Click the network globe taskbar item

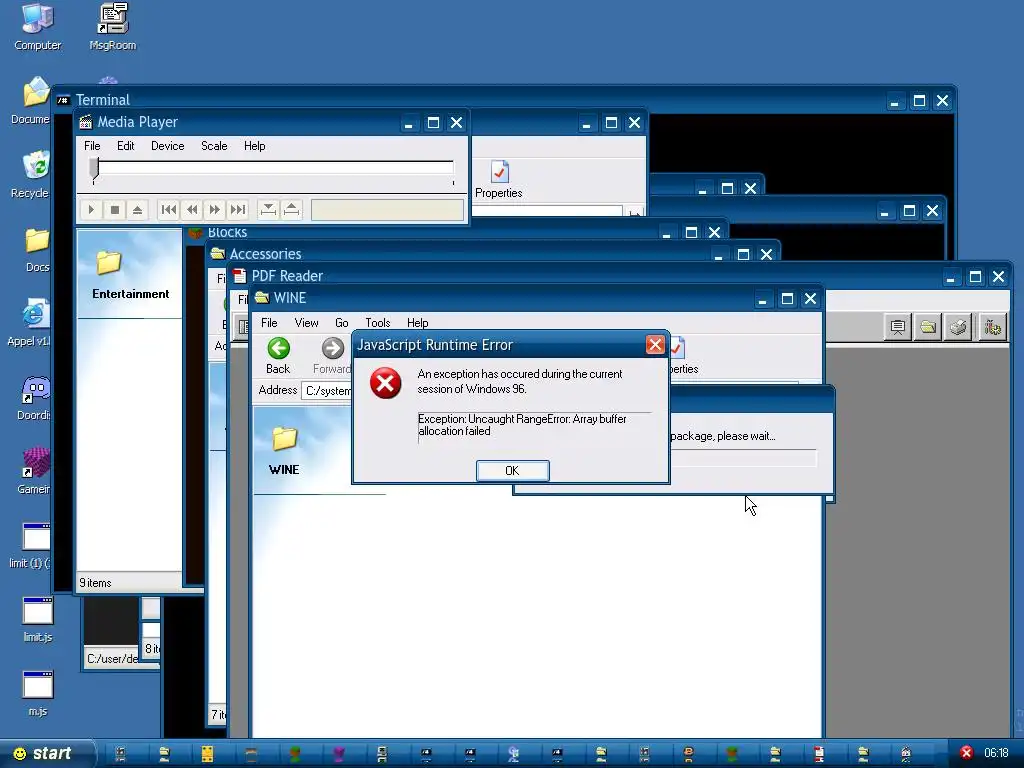[x=513, y=754]
